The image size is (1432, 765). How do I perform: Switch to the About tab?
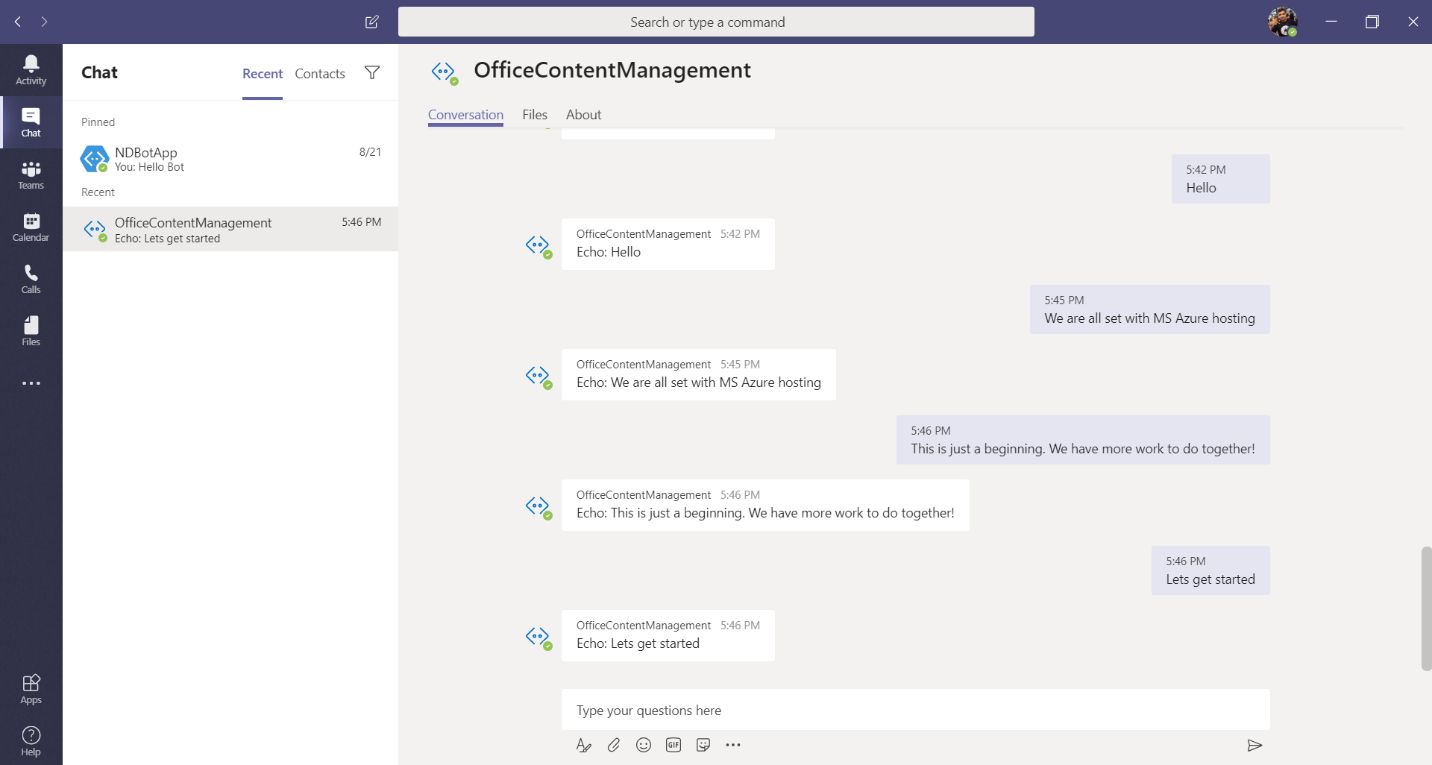(x=583, y=115)
